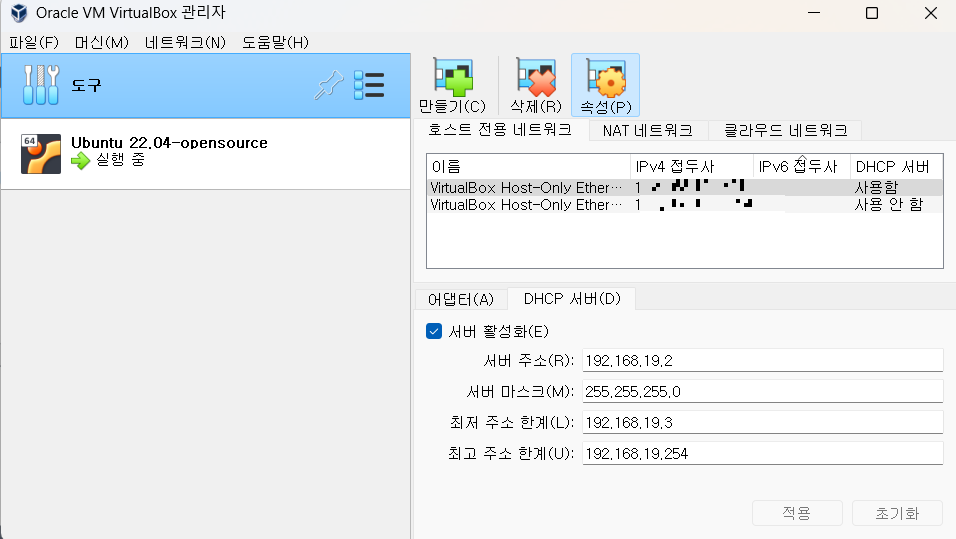
Task: Select the Ubuntu 22.04-opensource VM entry
Action: 205,154
